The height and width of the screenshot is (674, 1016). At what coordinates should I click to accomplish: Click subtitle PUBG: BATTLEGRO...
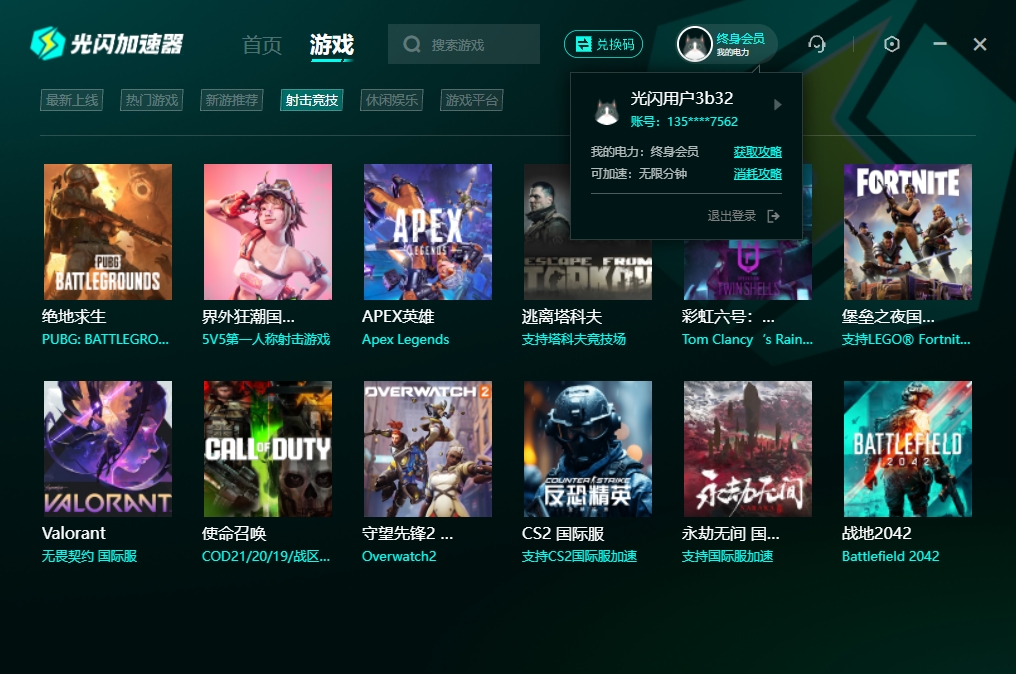pos(105,339)
